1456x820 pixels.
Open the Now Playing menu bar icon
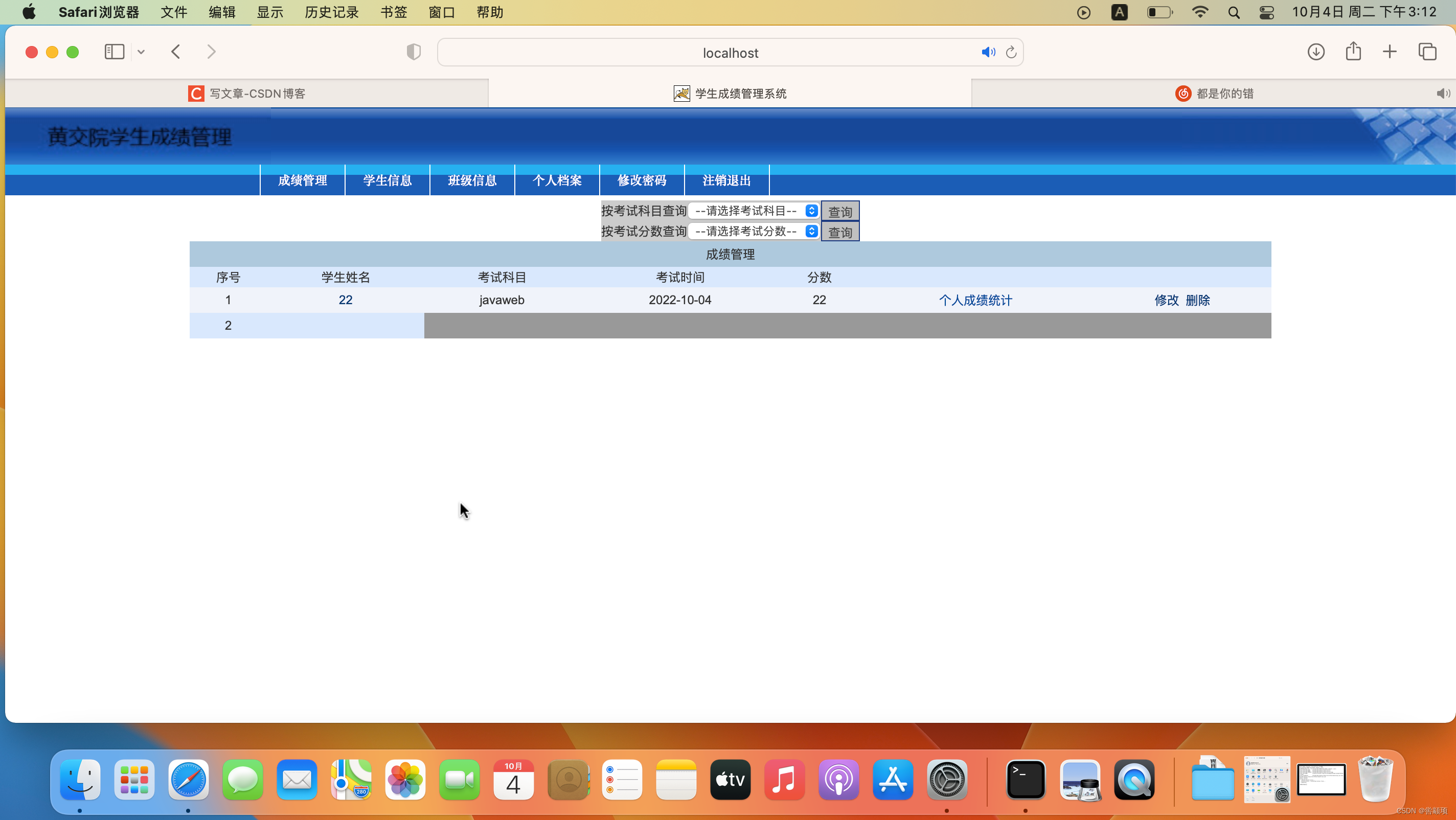[1083, 12]
